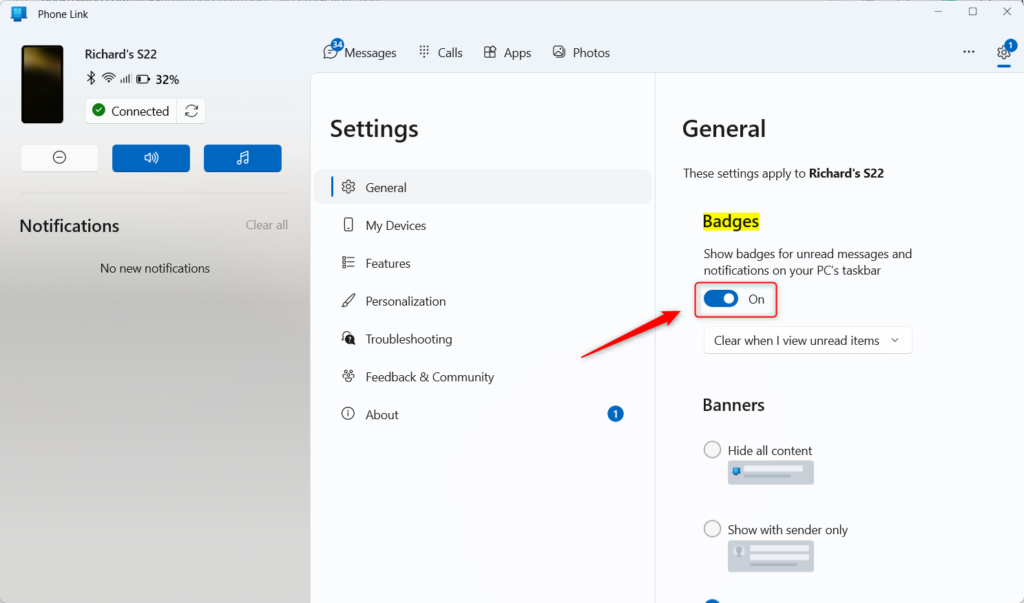Expand the Clear when I view unread items dropdown
Screen dimensions: 1024x603
(x=807, y=340)
